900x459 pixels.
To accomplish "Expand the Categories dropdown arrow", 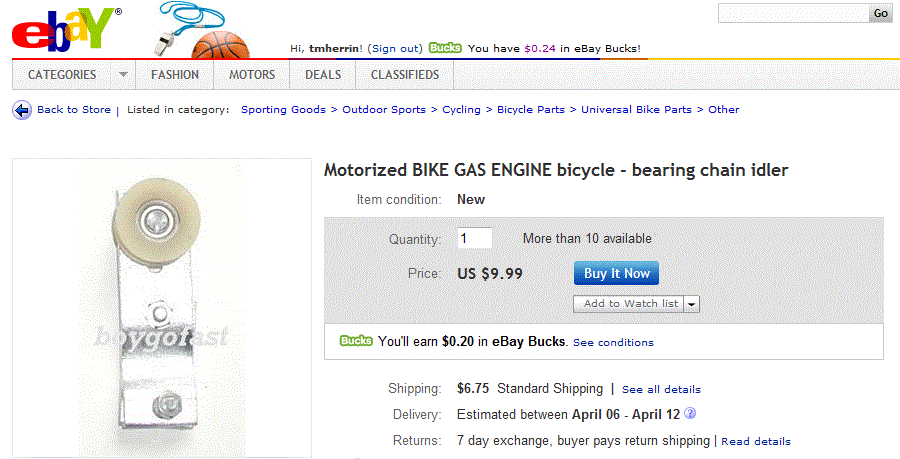I will (x=123, y=75).
